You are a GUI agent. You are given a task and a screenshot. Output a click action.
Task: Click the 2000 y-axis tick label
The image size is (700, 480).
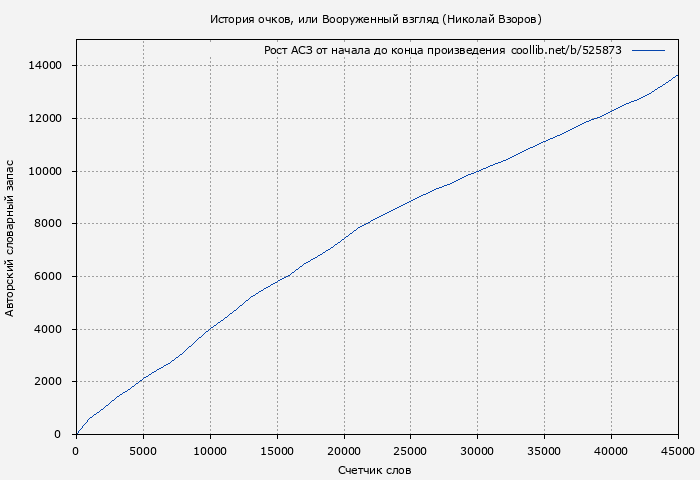click(x=49, y=382)
